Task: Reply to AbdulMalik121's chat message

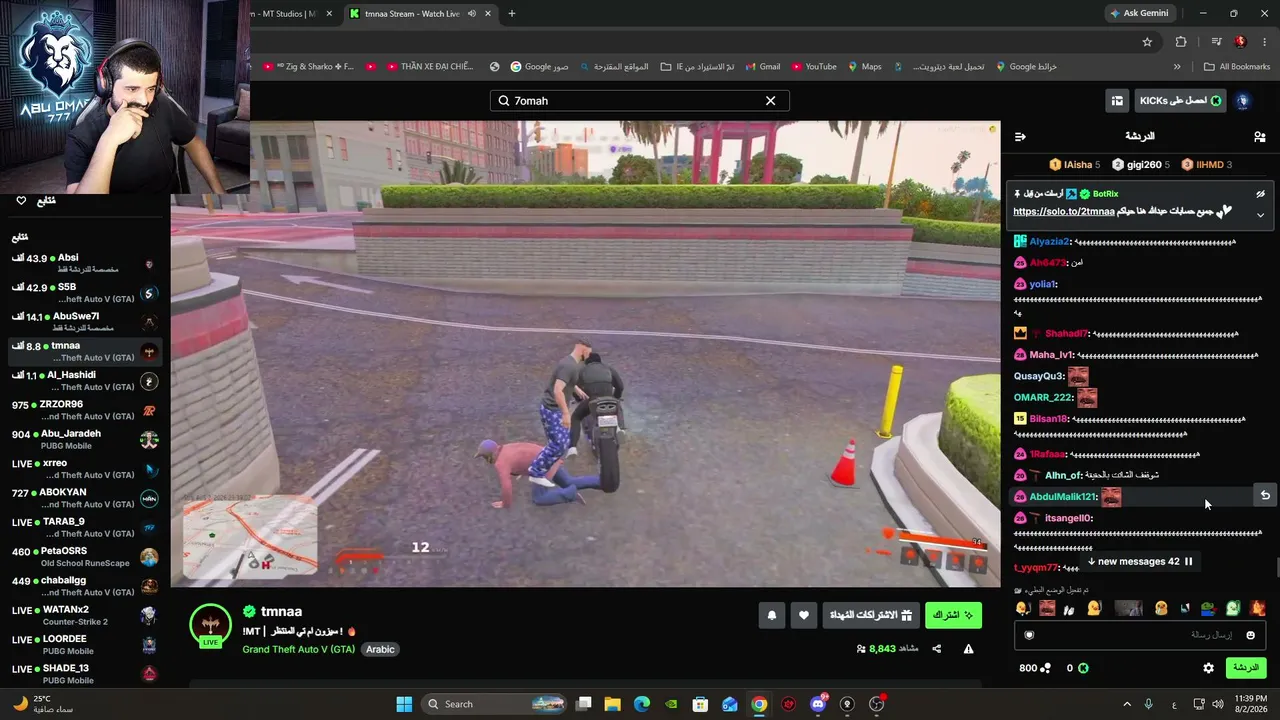Action: click(x=1265, y=495)
